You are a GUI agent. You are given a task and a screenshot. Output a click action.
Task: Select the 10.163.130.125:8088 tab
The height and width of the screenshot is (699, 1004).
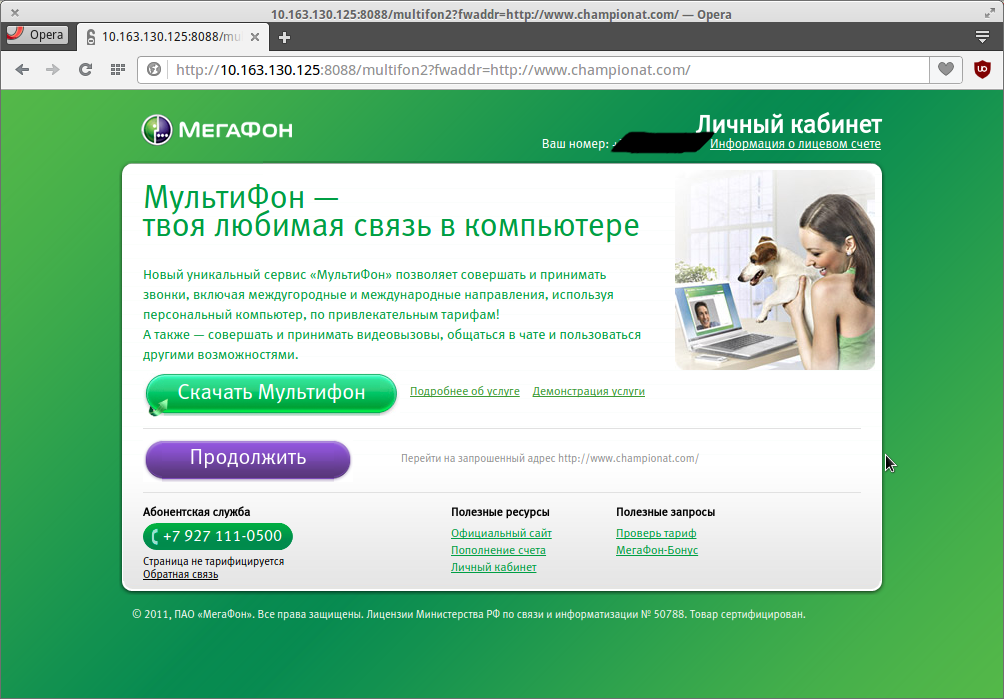[x=172, y=37]
